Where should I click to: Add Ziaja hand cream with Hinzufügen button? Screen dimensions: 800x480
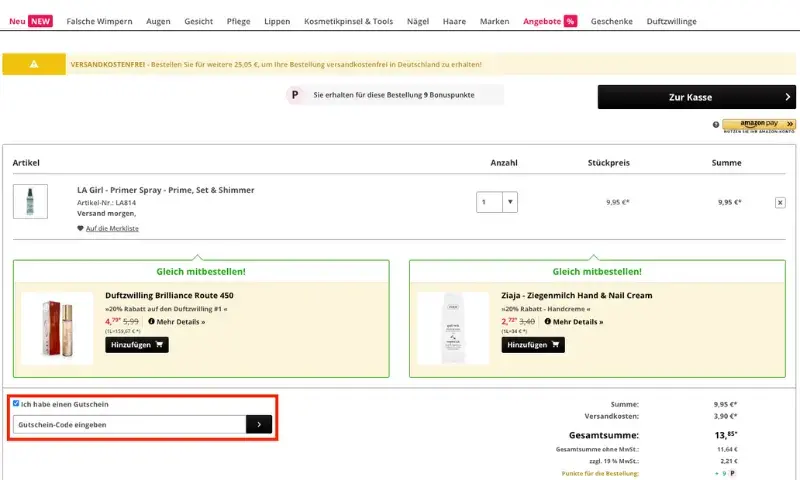(x=533, y=345)
